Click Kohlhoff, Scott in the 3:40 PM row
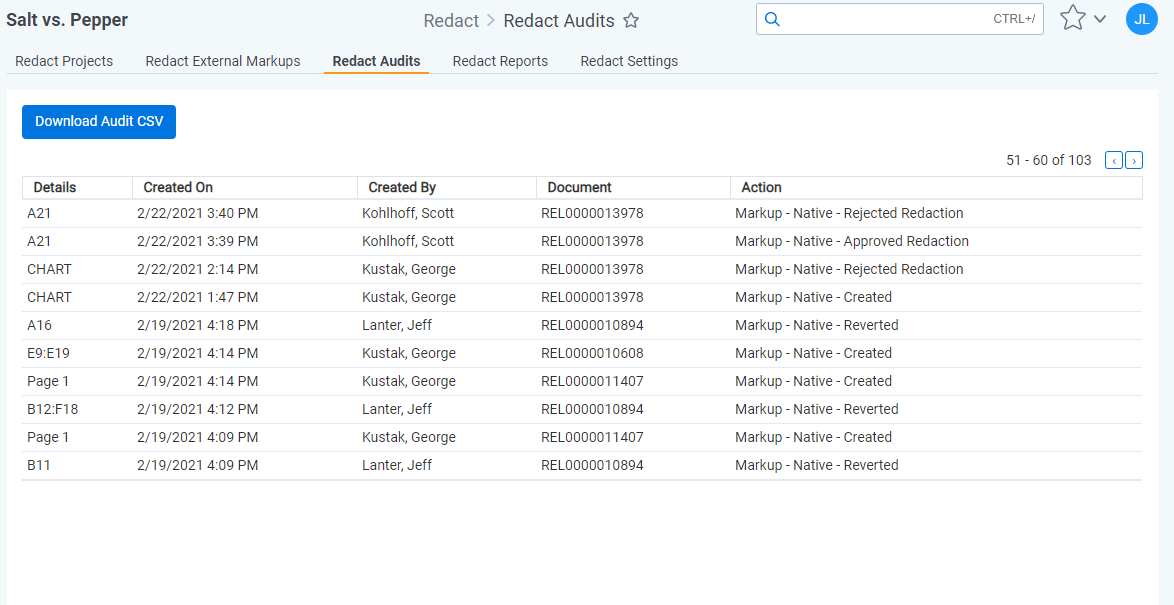The height and width of the screenshot is (605, 1174). (x=408, y=213)
